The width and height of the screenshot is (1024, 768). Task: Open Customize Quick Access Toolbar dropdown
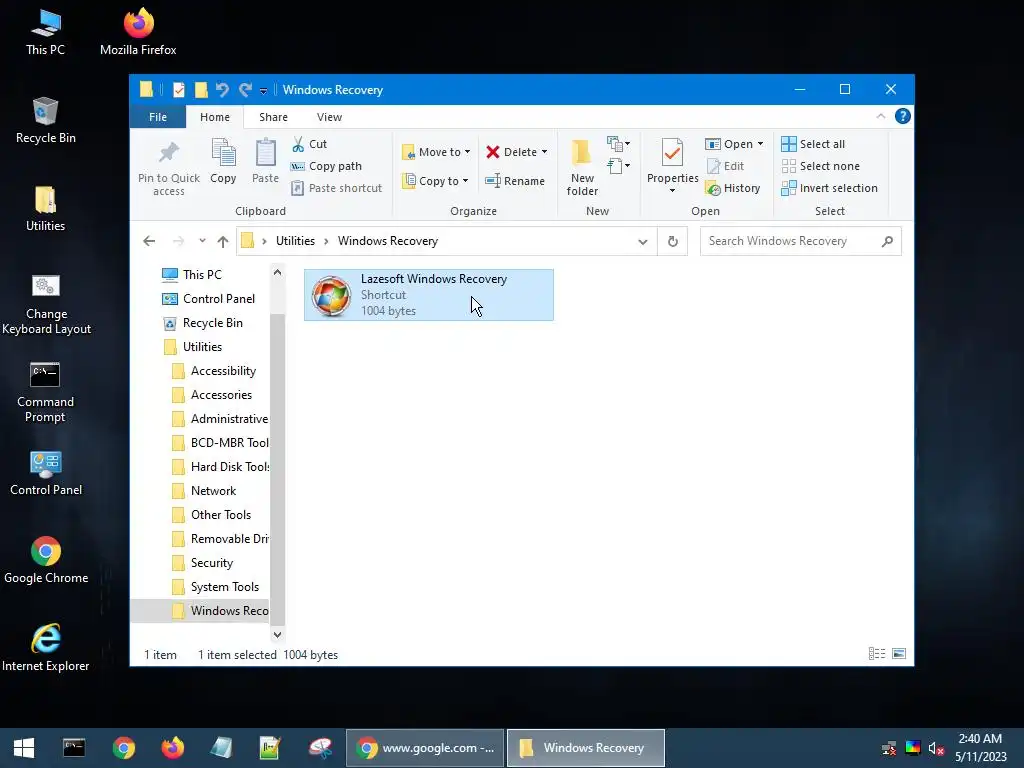[263, 91]
